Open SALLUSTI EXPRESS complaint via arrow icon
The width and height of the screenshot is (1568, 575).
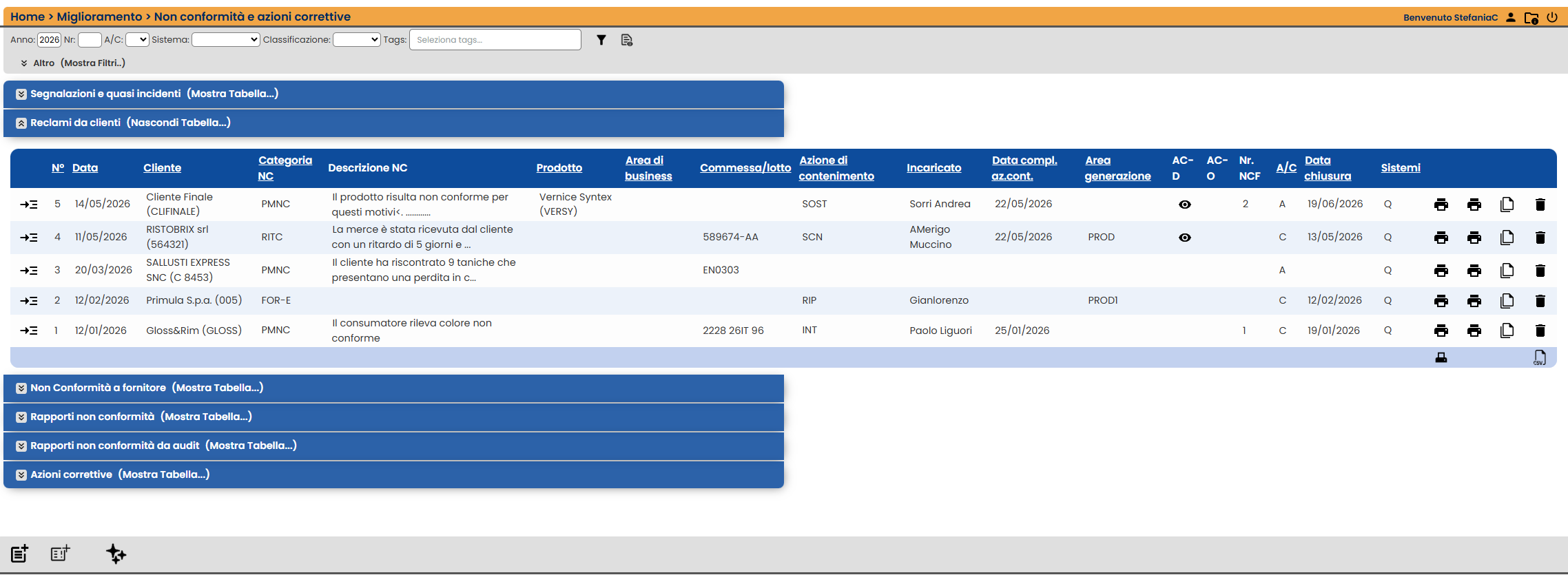point(29,271)
